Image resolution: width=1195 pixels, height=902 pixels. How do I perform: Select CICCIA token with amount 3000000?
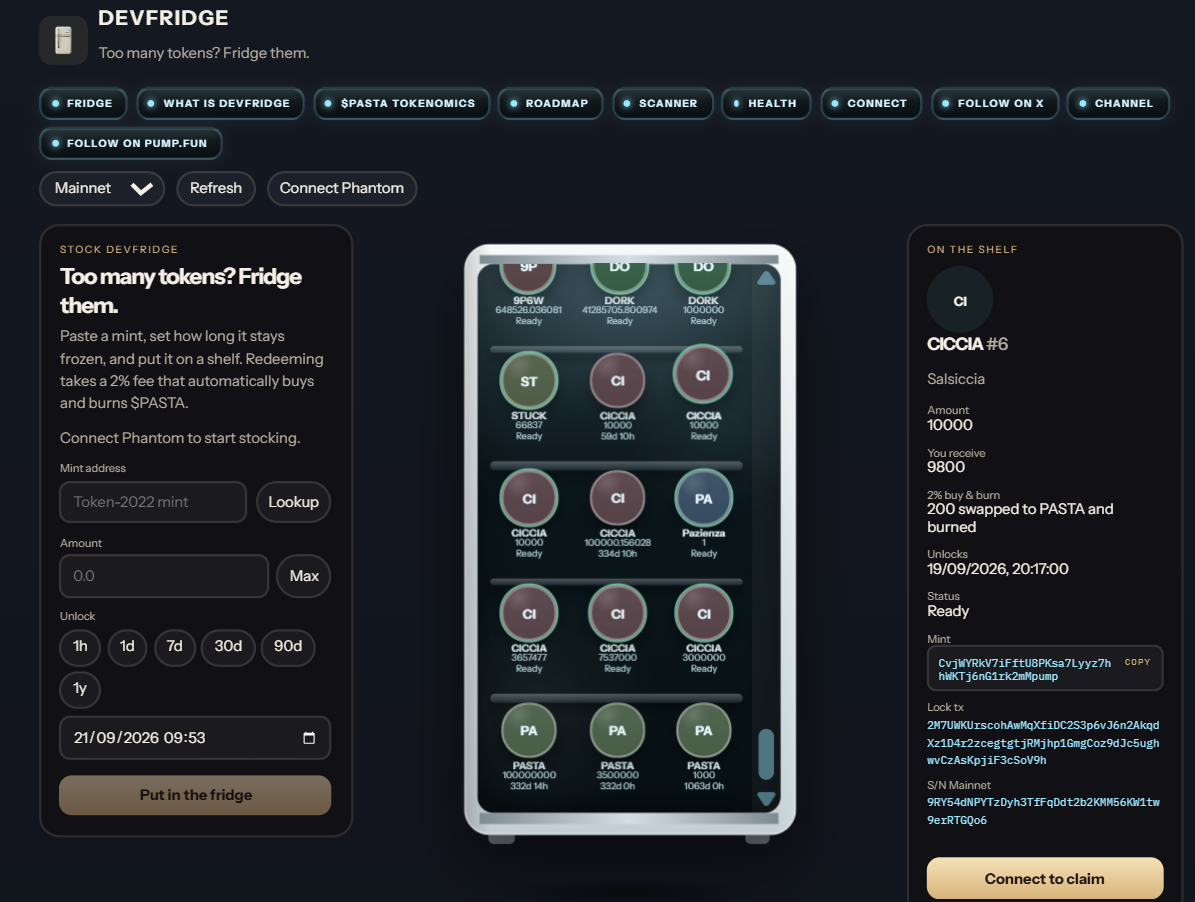pos(703,614)
